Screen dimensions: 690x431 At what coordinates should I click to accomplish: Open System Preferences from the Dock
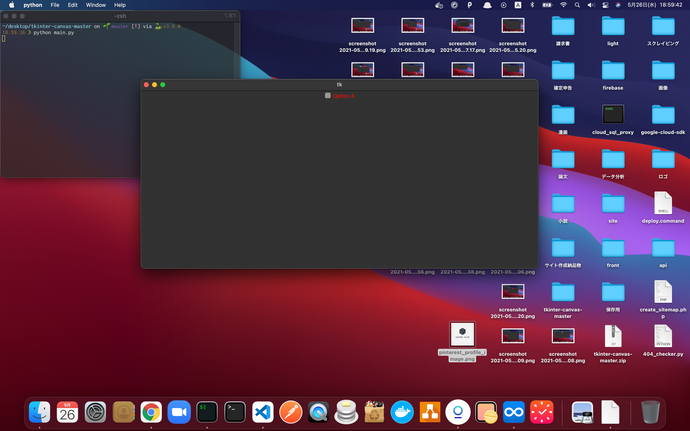pyautogui.click(x=95, y=412)
